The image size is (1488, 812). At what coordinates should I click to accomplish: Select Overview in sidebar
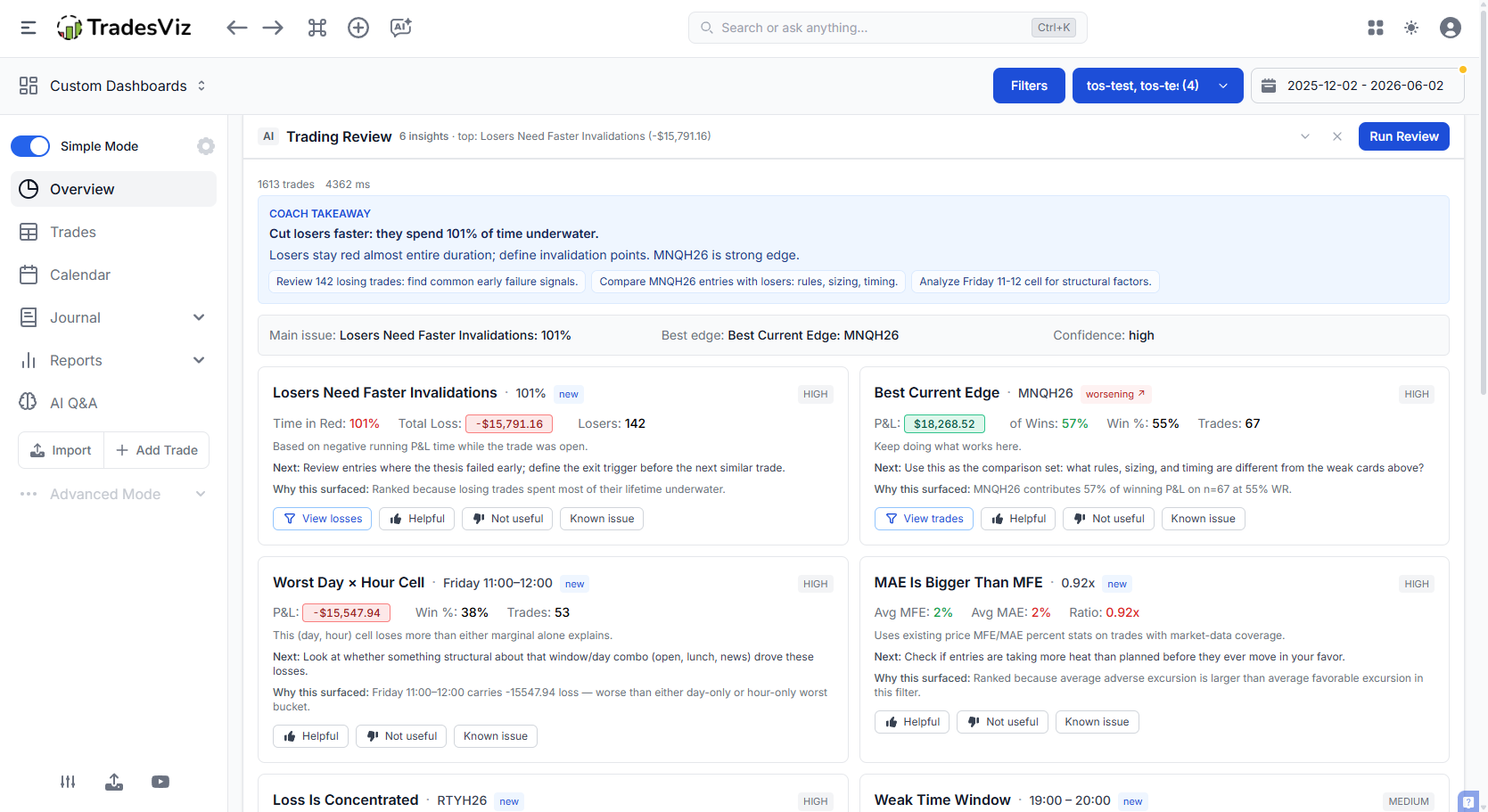pyautogui.click(x=113, y=189)
